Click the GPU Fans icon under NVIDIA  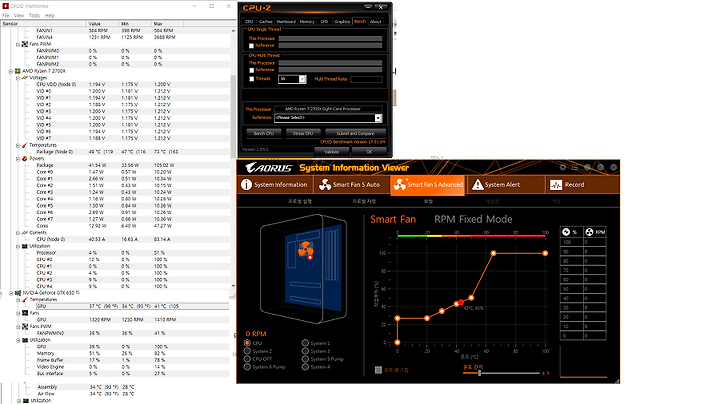point(25,313)
